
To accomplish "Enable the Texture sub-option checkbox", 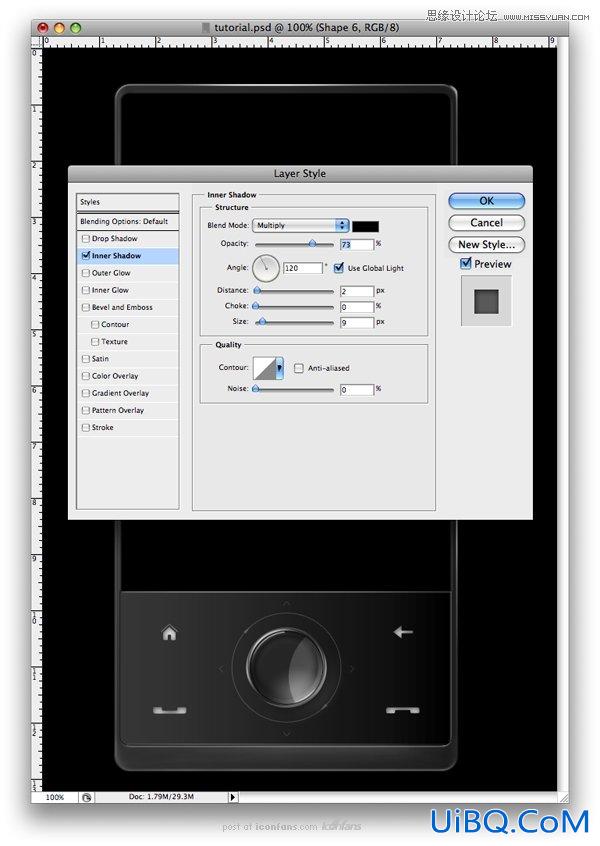I will point(95,342).
